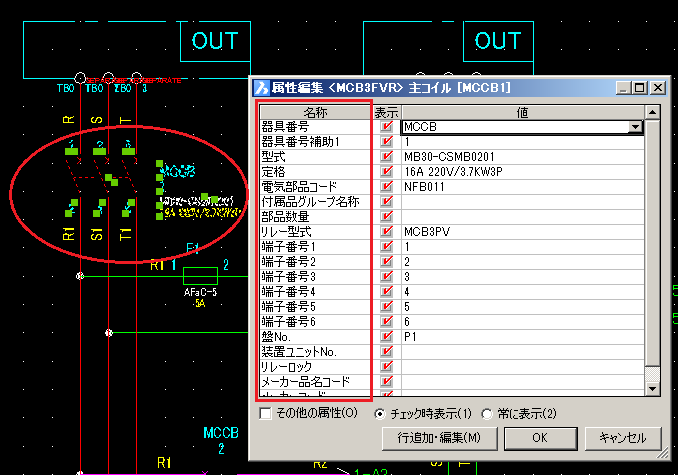Select the 器具番号 name cell
Viewport: 678px width, 475px height.
point(315,127)
